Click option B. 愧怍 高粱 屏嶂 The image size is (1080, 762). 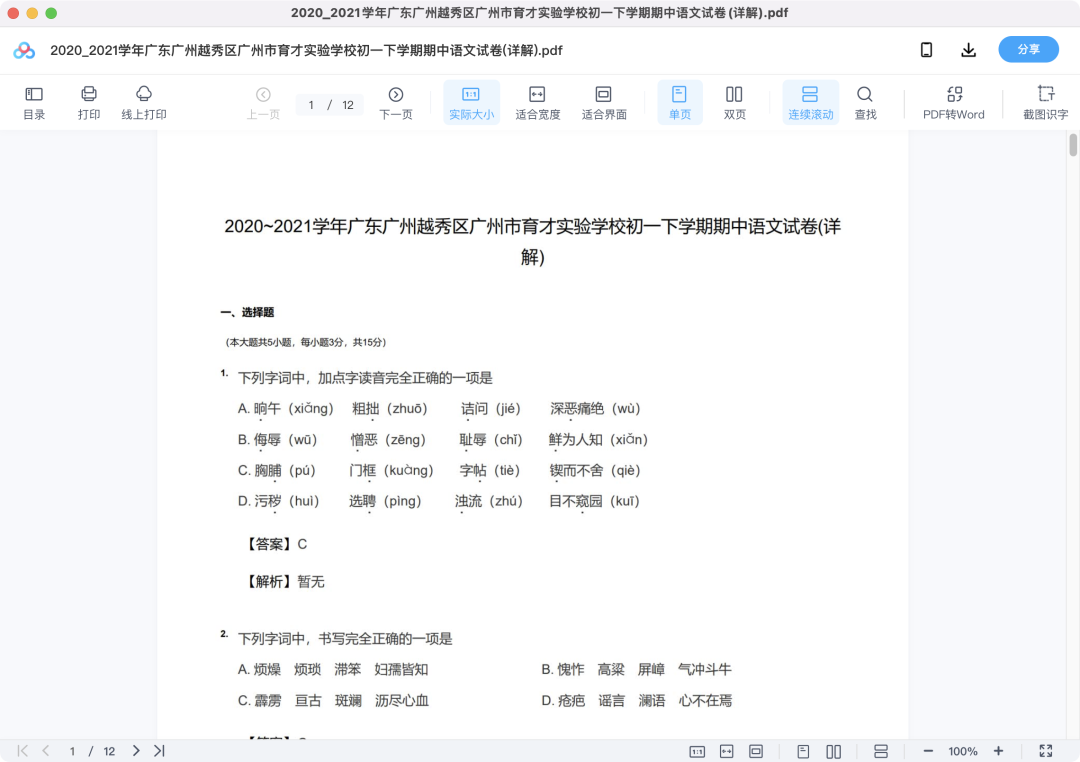(636, 670)
